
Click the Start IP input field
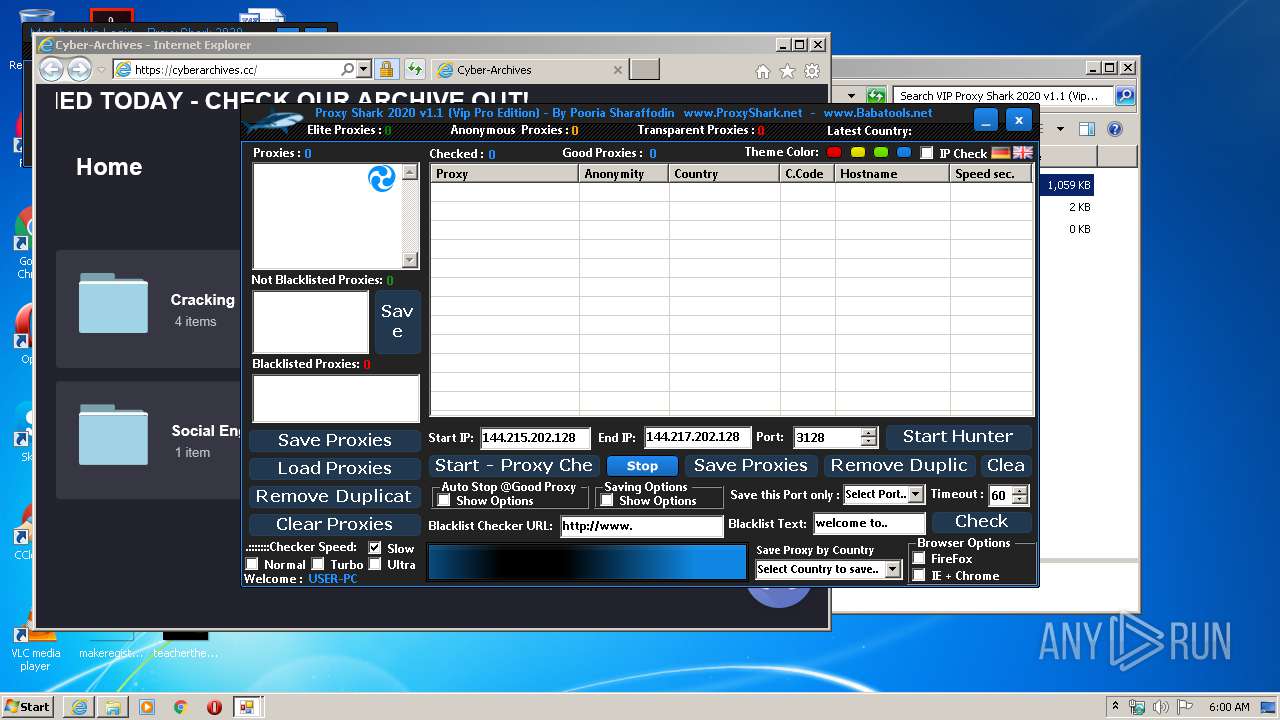[535, 438]
